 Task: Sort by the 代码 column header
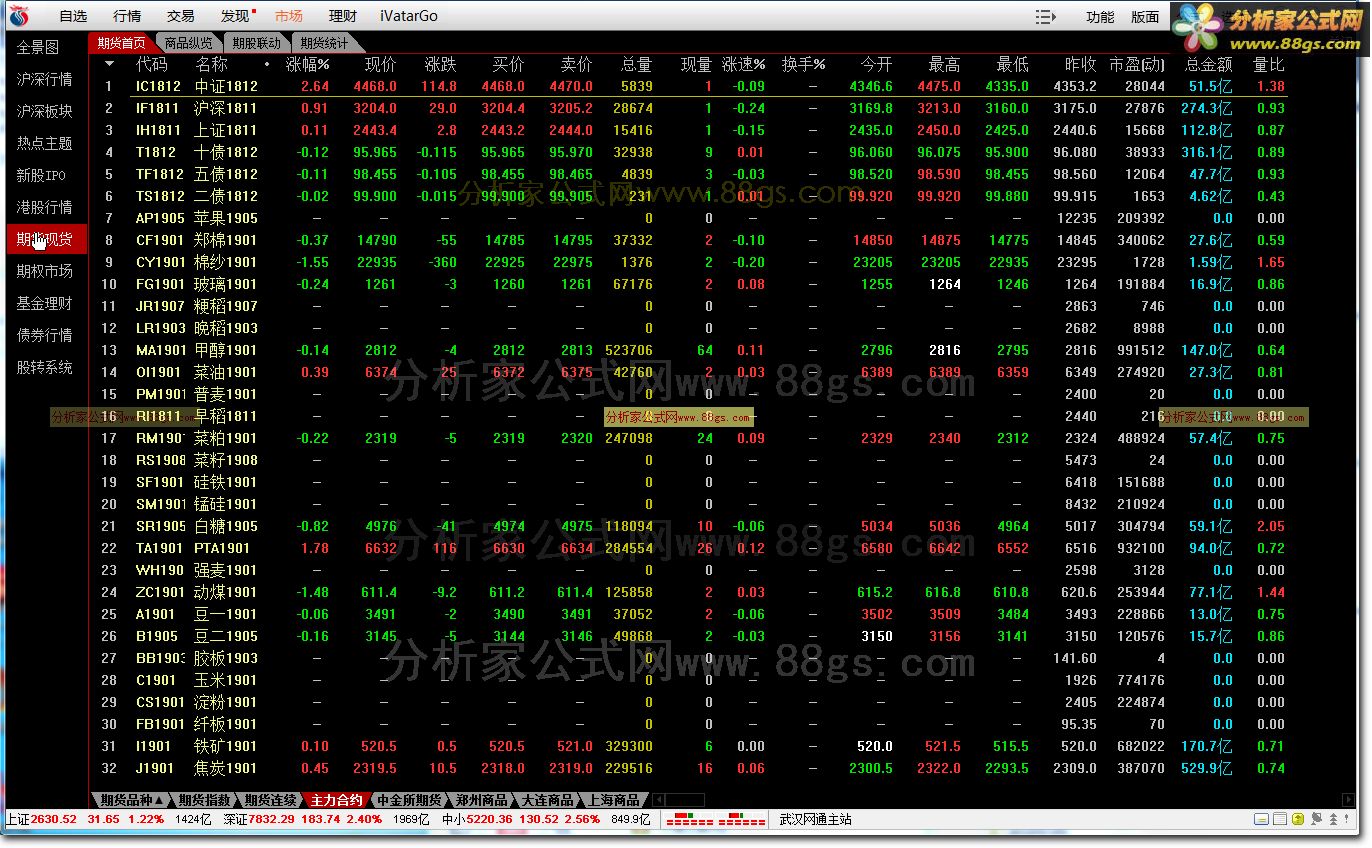click(152, 64)
